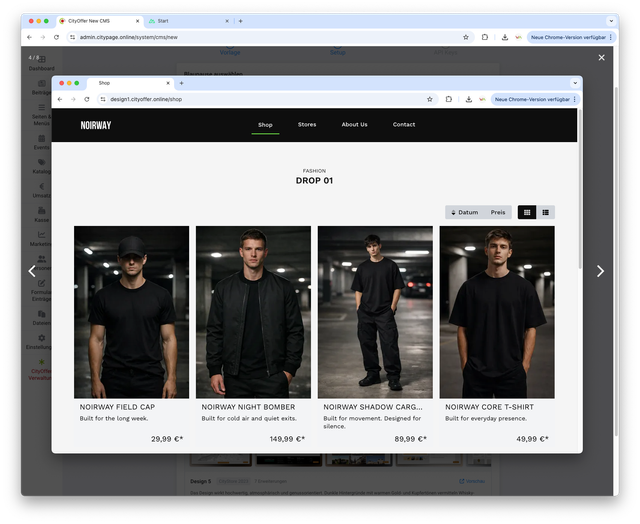Switch to list view layout
Viewport: 640px width, 524px height.
[x=545, y=212]
